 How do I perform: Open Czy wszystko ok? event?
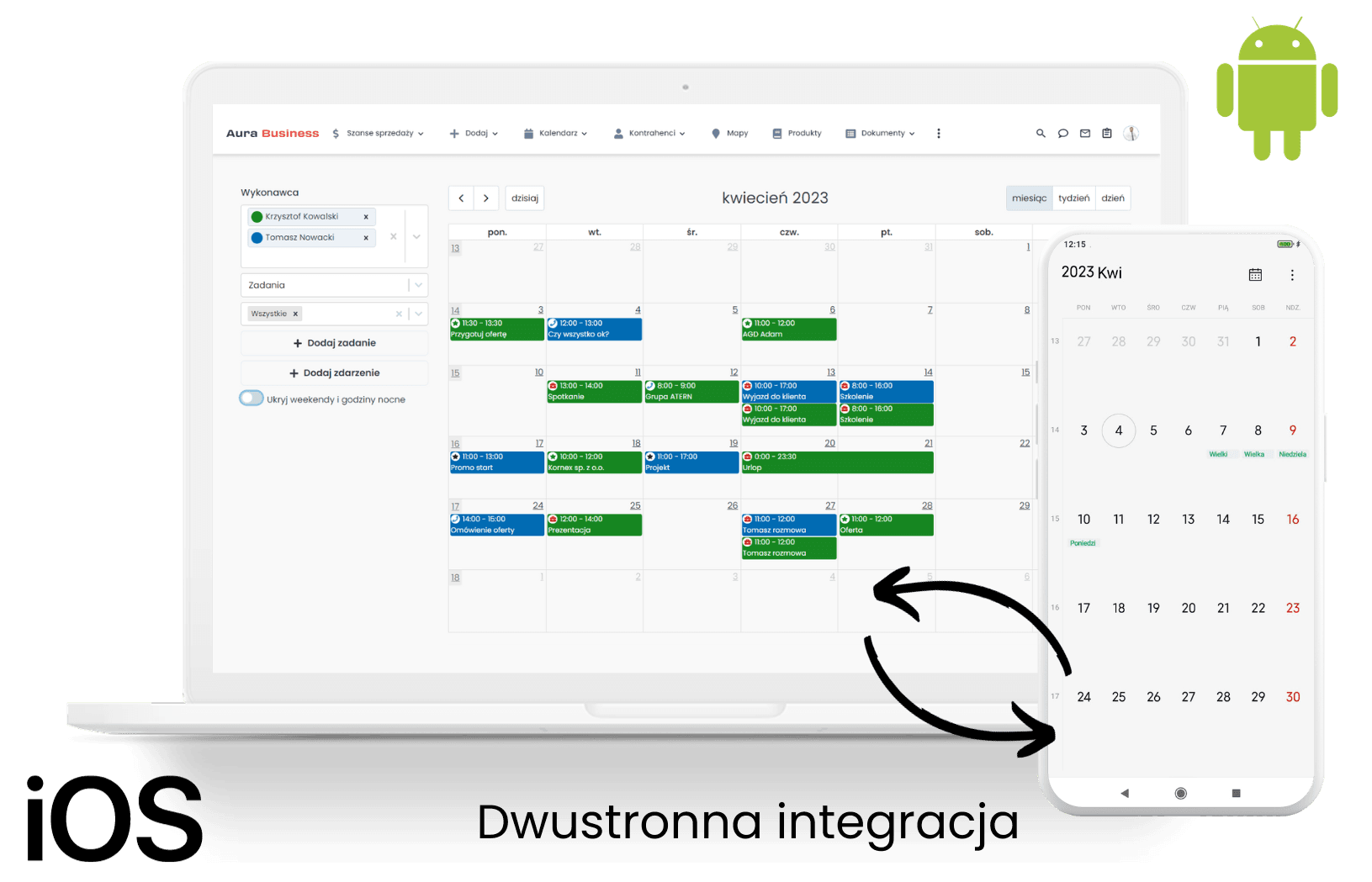pyautogui.click(x=594, y=329)
